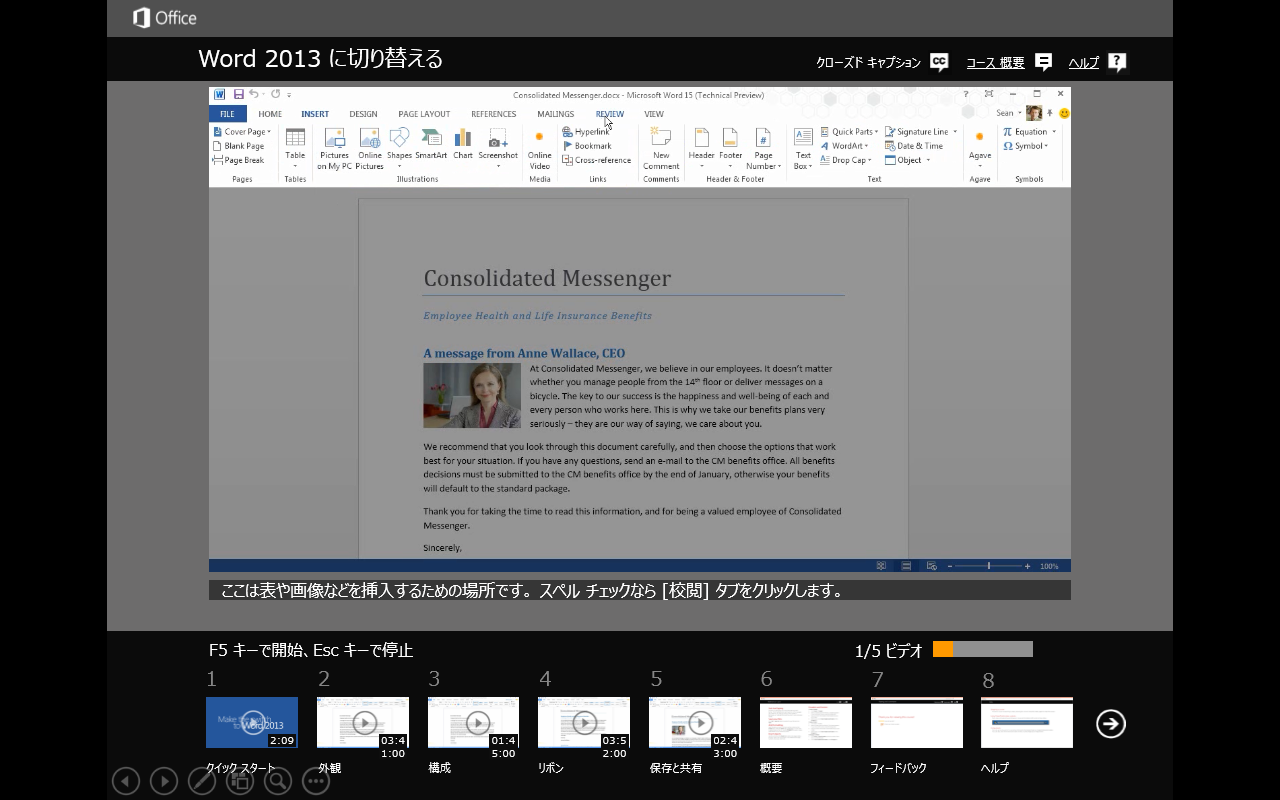The image size is (1280, 800).
Task: Click the Office logo in the header
Action: click(x=165, y=18)
